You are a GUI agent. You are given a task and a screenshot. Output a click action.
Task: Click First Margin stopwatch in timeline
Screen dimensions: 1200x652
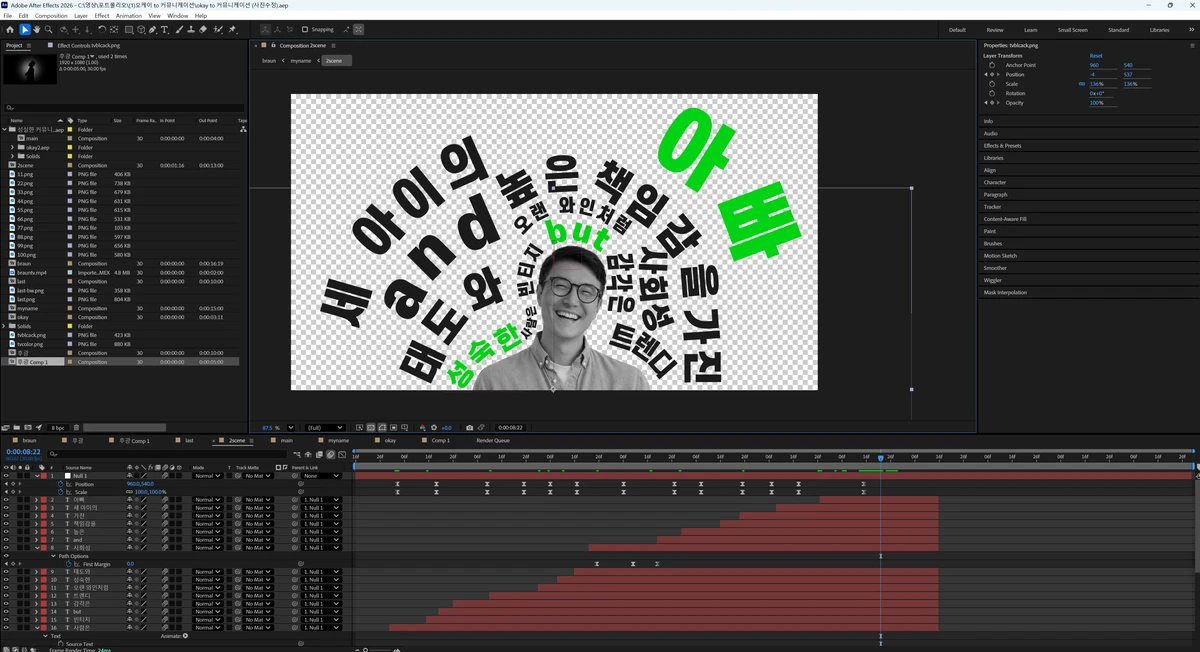click(69, 564)
